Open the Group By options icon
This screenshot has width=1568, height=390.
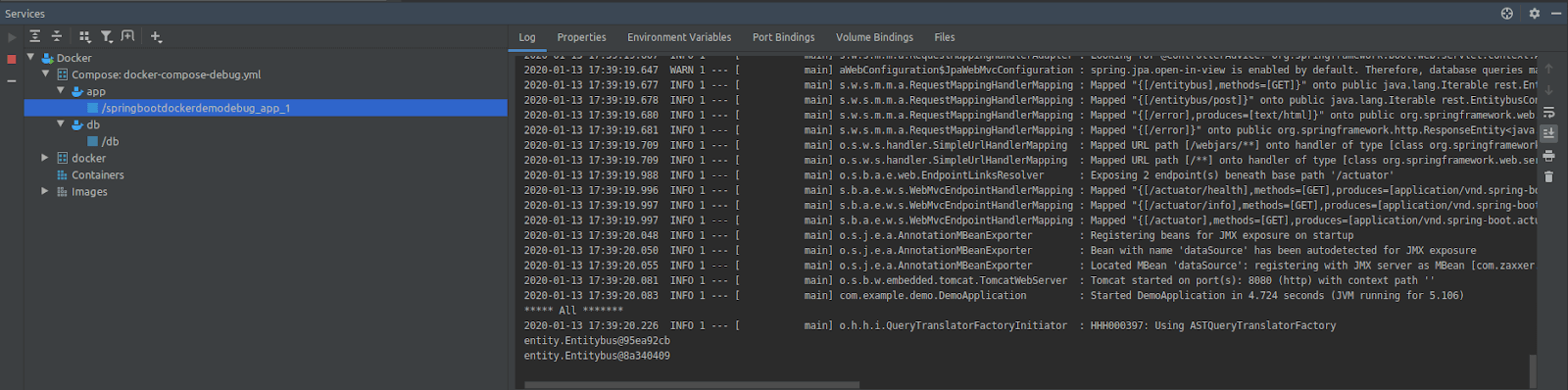(84, 36)
